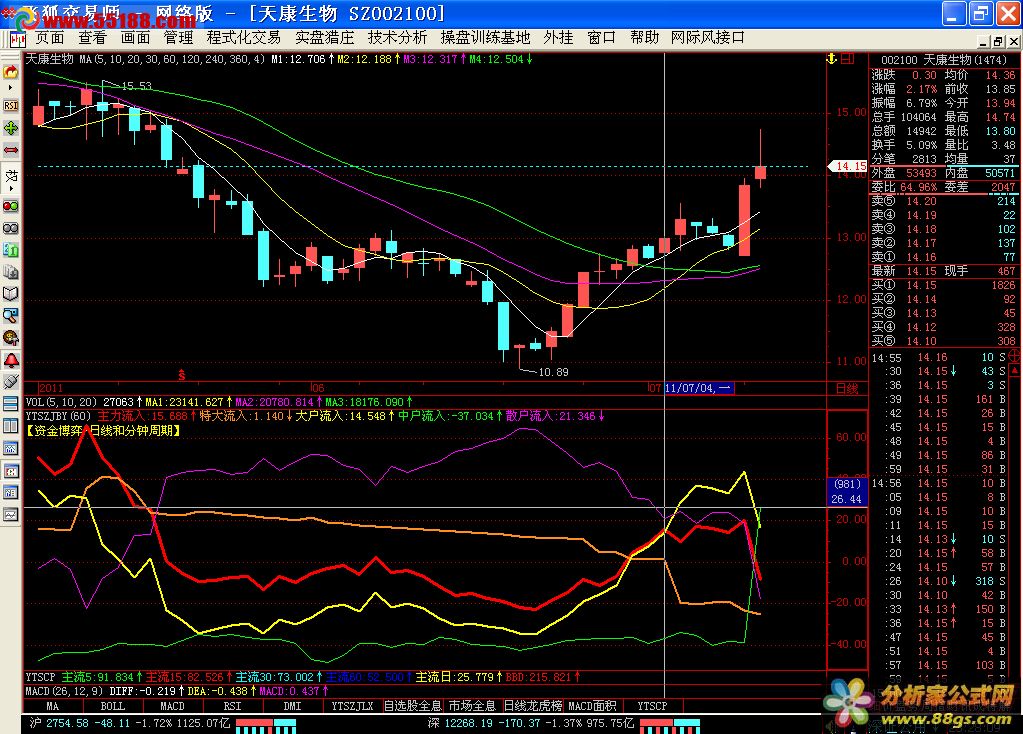Viewport: 1023px width, 734px height.
Task: Click the gray binoculars-style icon in left toolbar
Action: point(10,228)
